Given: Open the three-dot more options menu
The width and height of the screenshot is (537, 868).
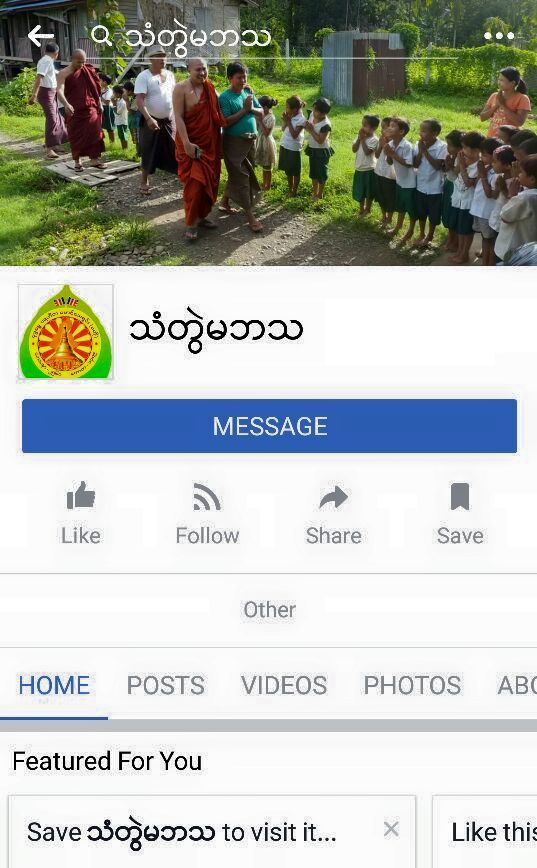Looking at the screenshot, I should coord(499,36).
